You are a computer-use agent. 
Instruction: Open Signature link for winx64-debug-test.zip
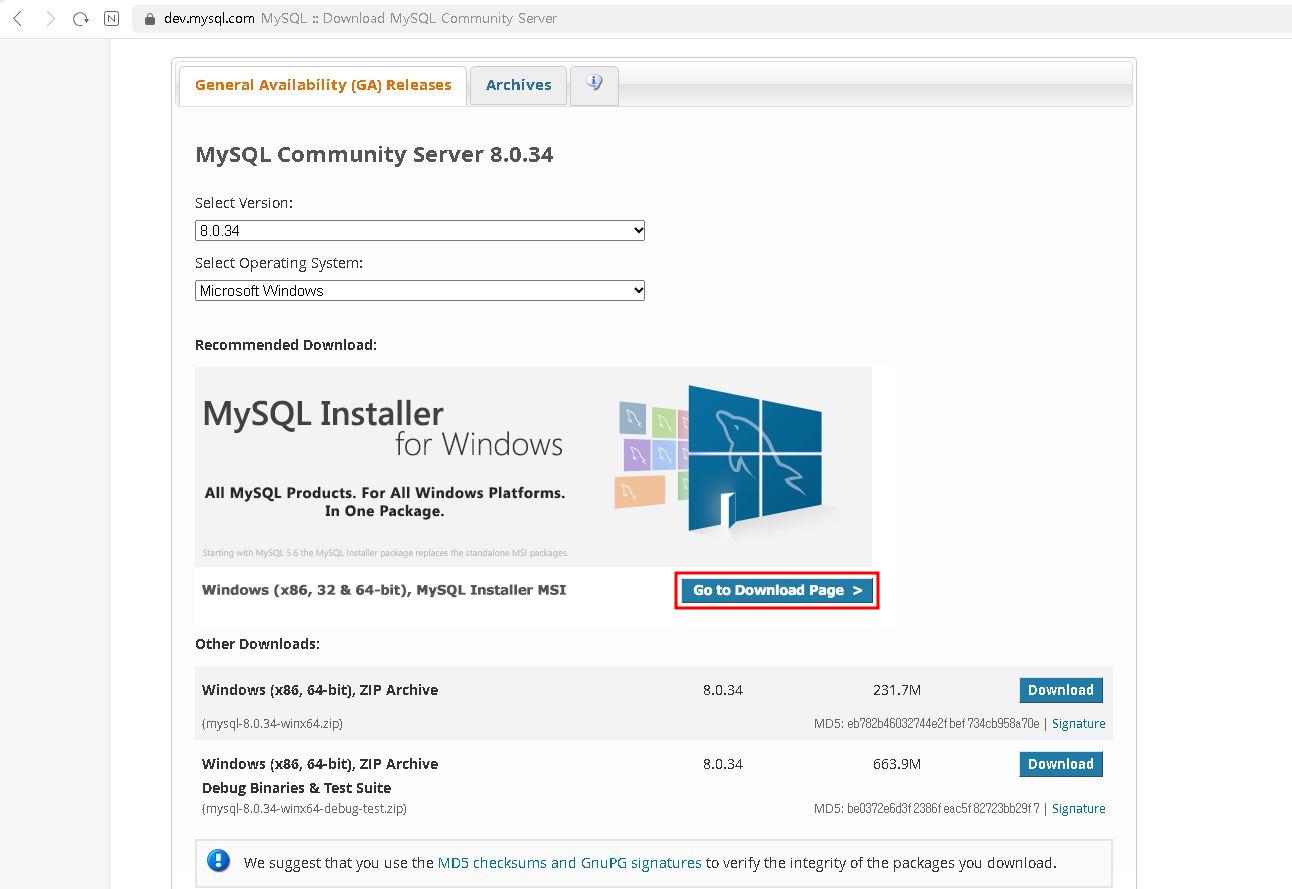point(1078,809)
